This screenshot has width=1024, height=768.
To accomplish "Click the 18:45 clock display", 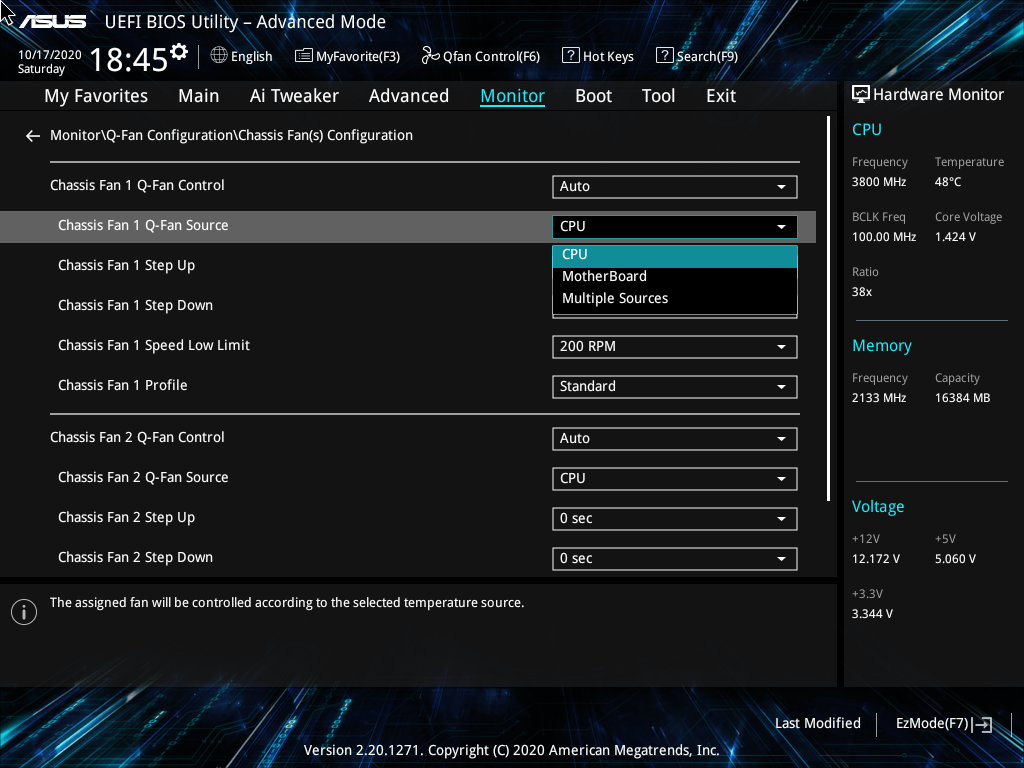I will (129, 59).
